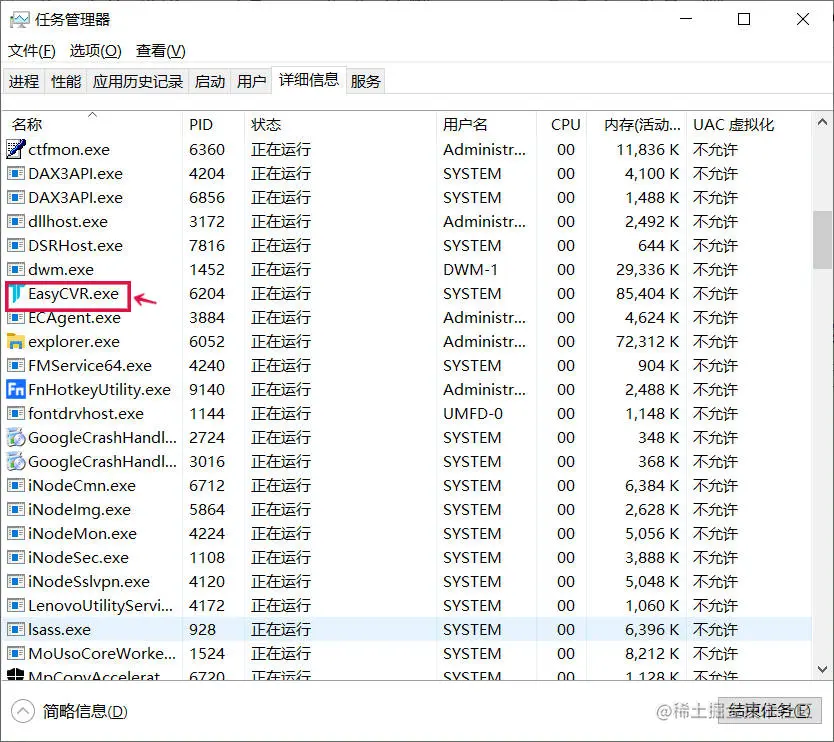Viewport: 834px width, 742px height.
Task: Click PID 6204 cell
Action: [207, 294]
